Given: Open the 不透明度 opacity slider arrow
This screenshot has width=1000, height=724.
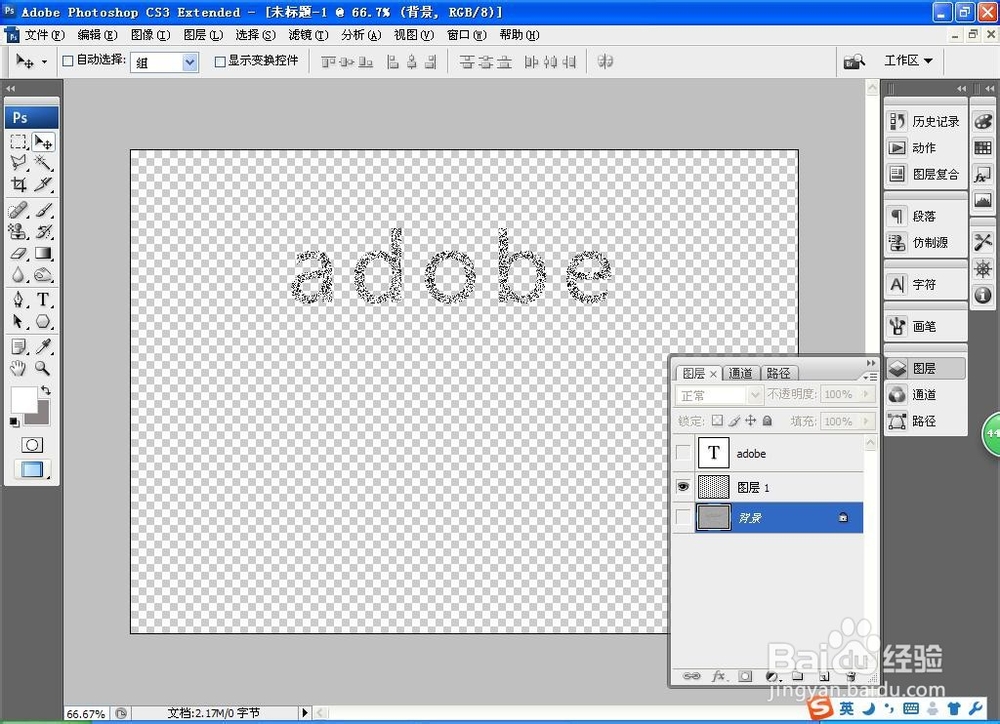Looking at the screenshot, I should point(866,394).
